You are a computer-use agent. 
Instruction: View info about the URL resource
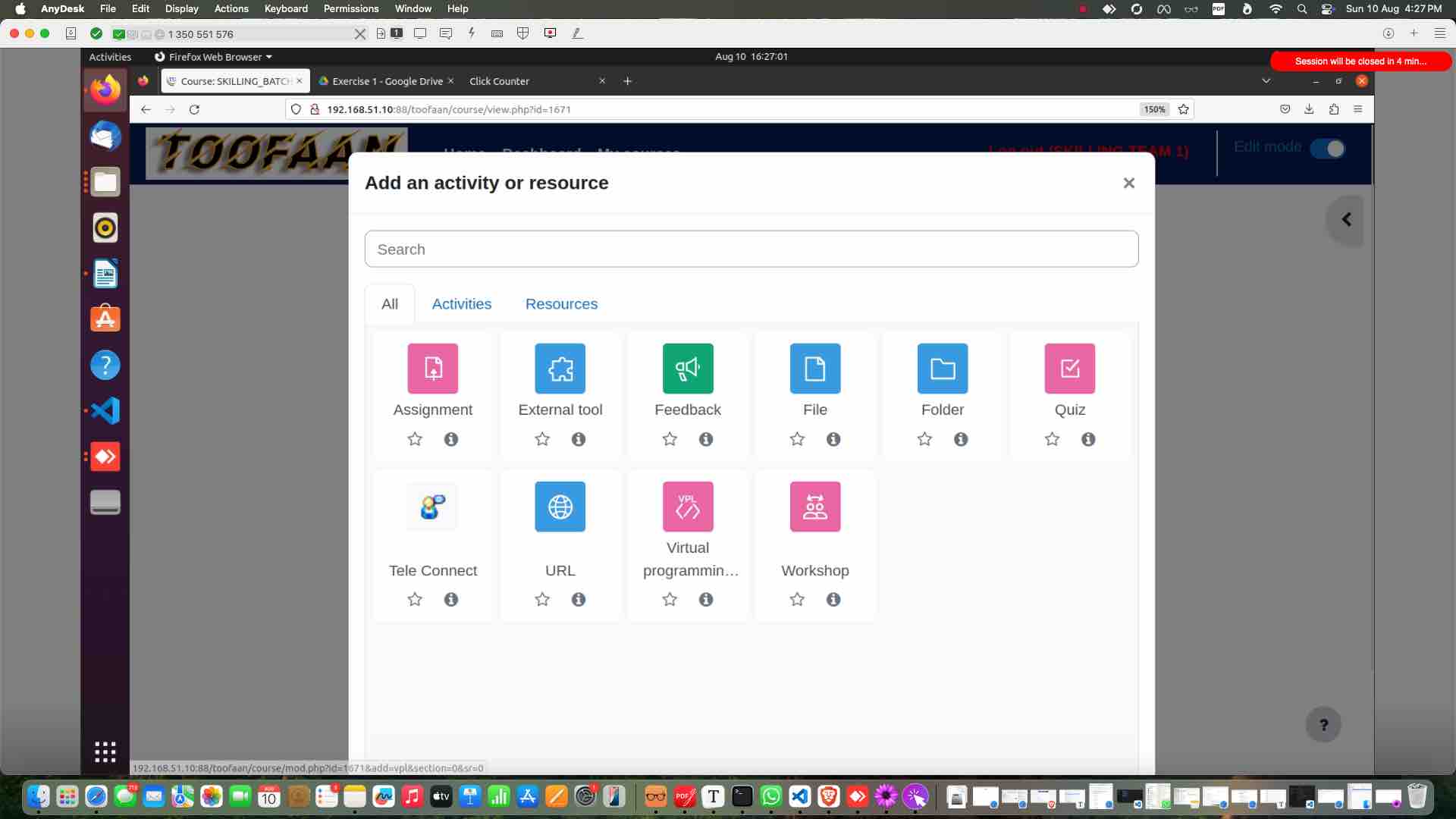click(579, 599)
